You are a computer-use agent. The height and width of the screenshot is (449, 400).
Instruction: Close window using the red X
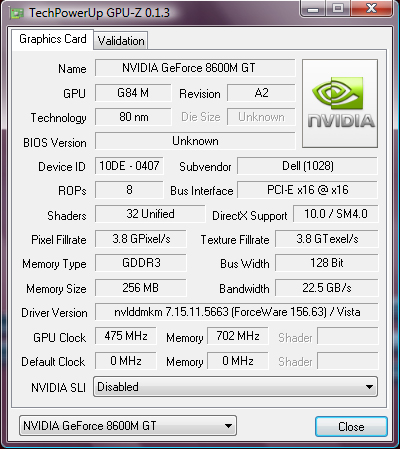tap(371, 9)
